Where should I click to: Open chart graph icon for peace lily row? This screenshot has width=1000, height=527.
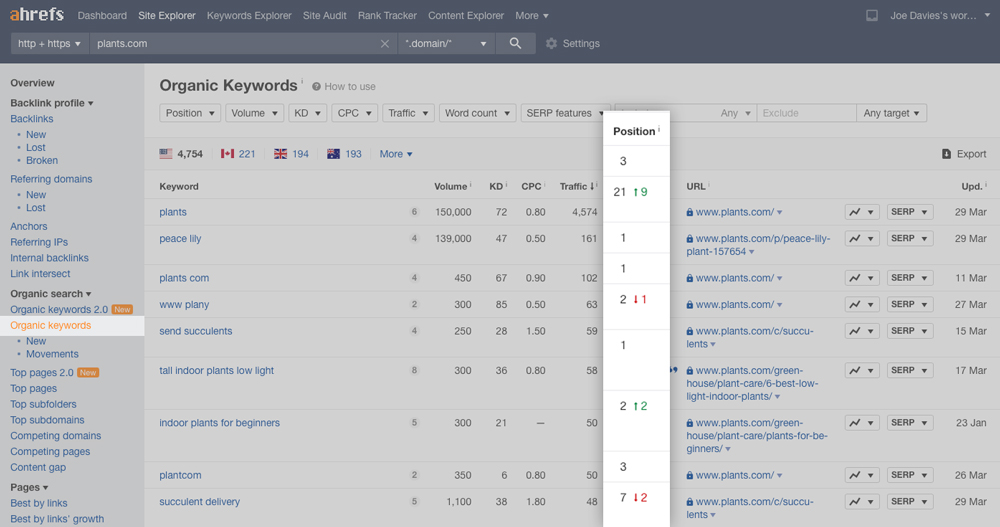(x=862, y=239)
